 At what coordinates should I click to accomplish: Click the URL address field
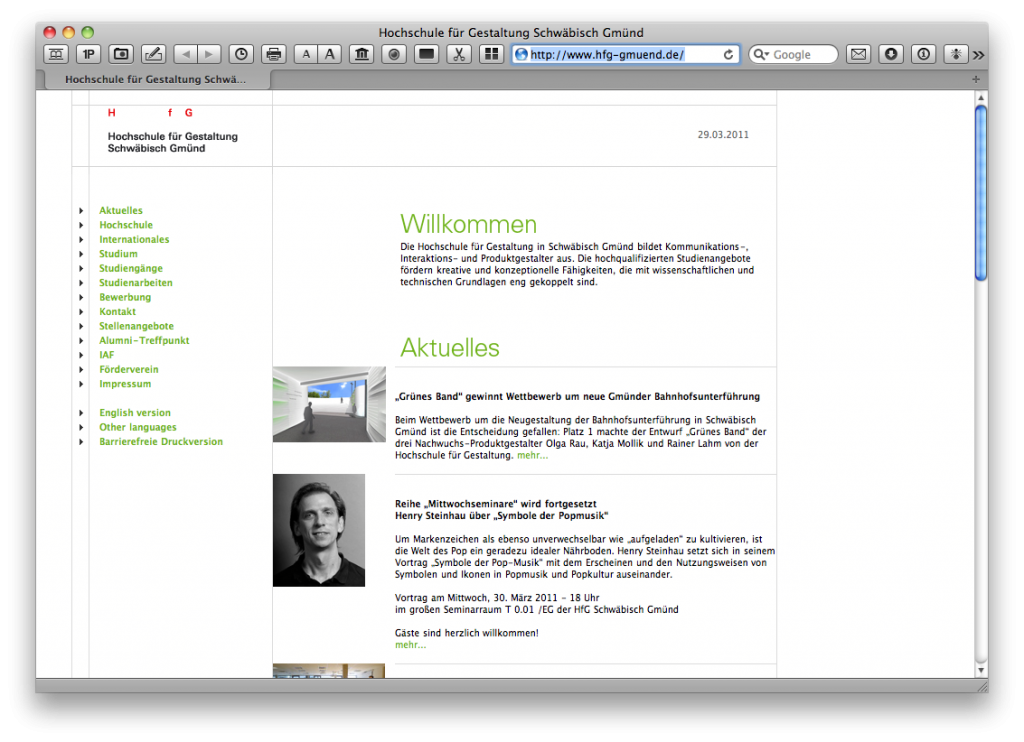(x=625, y=55)
